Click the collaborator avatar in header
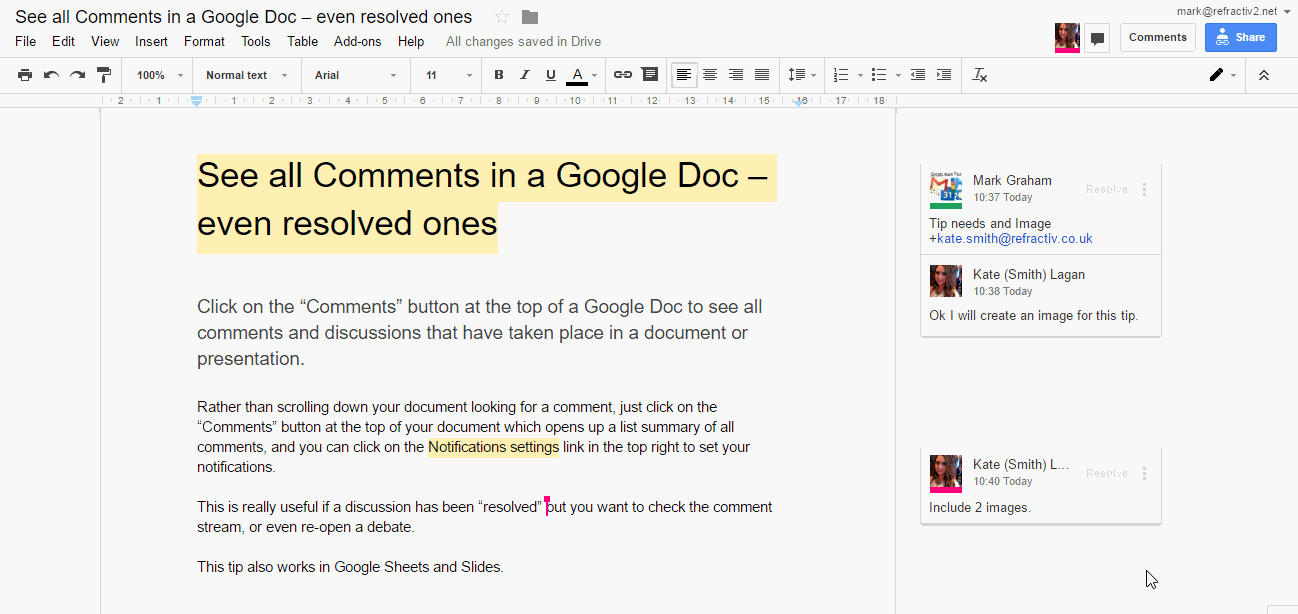The height and width of the screenshot is (614, 1298). tap(1067, 37)
